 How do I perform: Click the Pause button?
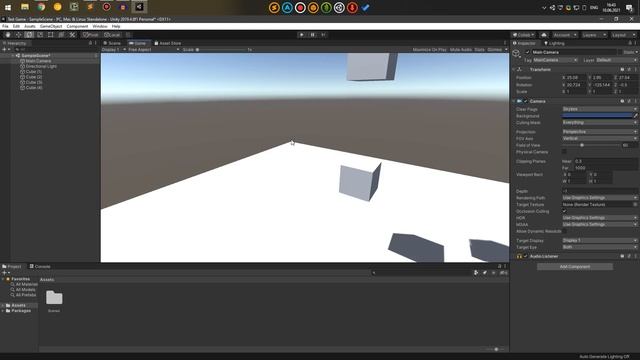[313, 35]
